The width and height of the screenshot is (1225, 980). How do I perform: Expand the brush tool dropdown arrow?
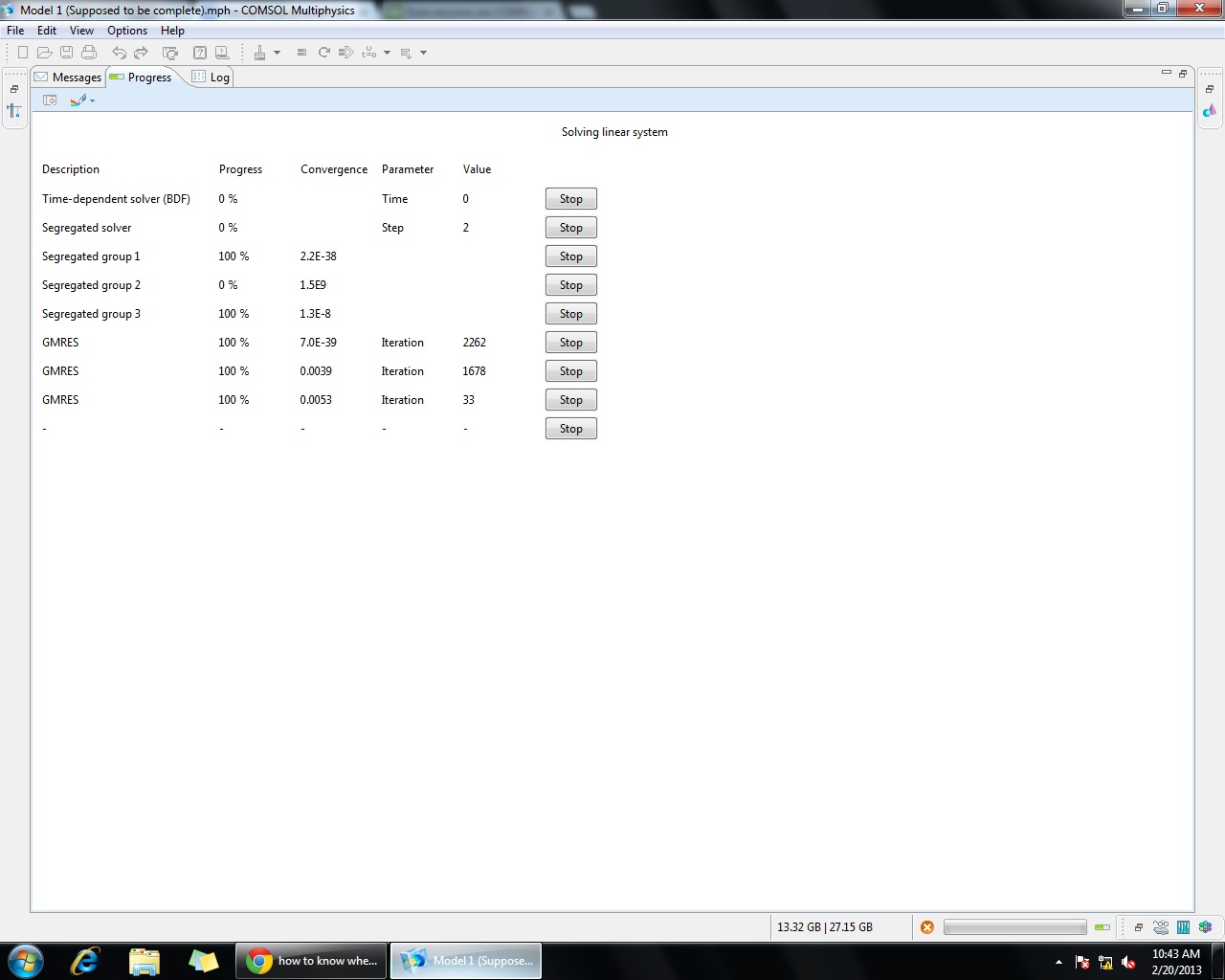(277, 53)
